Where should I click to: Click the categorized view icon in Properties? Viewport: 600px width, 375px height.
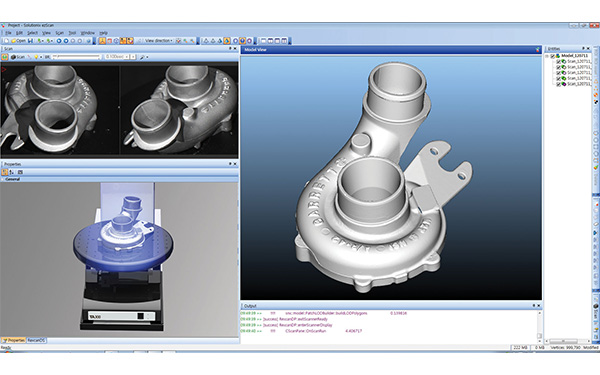coord(5,172)
